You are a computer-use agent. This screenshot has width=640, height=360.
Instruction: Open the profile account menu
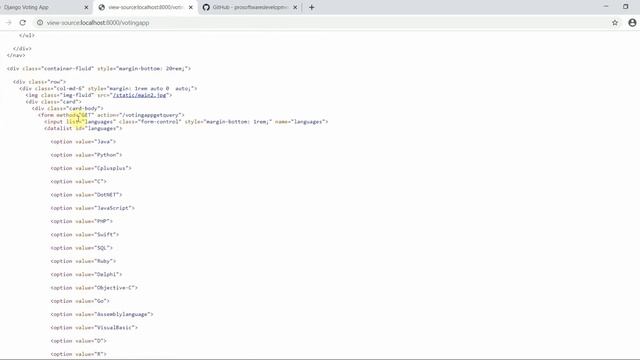click(x=632, y=23)
